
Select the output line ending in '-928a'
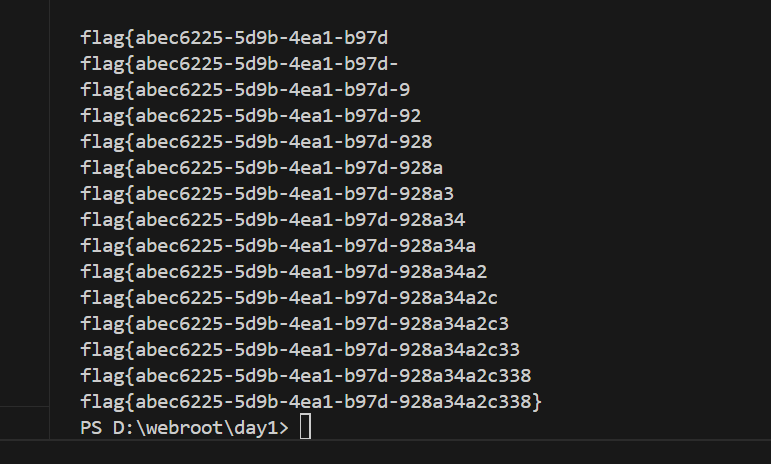[x=262, y=168]
